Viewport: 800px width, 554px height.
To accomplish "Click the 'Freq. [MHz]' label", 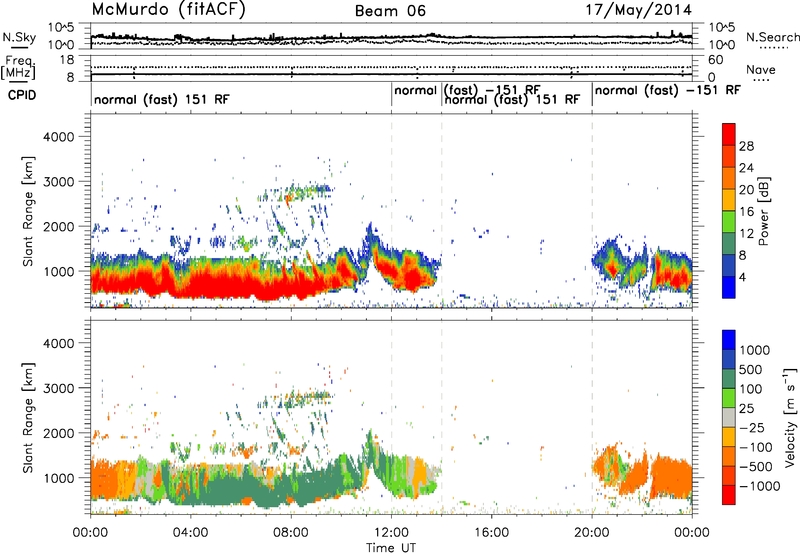I will pyautogui.click(x=18, y=68).
